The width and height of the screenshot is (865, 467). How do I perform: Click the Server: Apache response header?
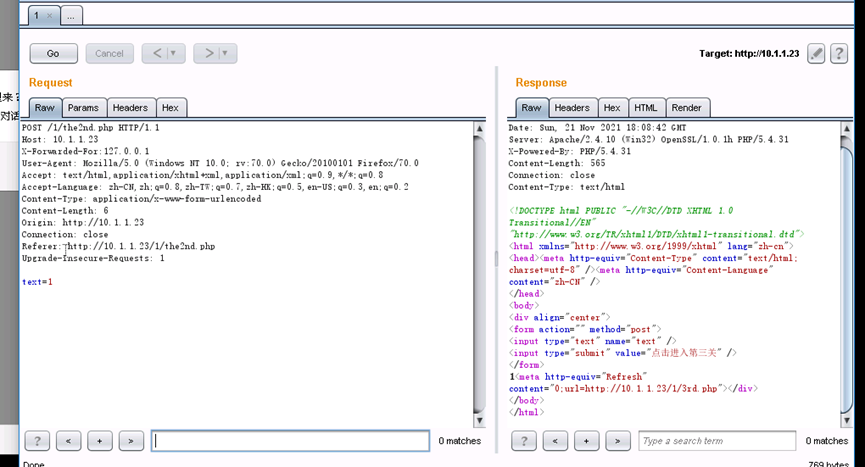point(649,139)
